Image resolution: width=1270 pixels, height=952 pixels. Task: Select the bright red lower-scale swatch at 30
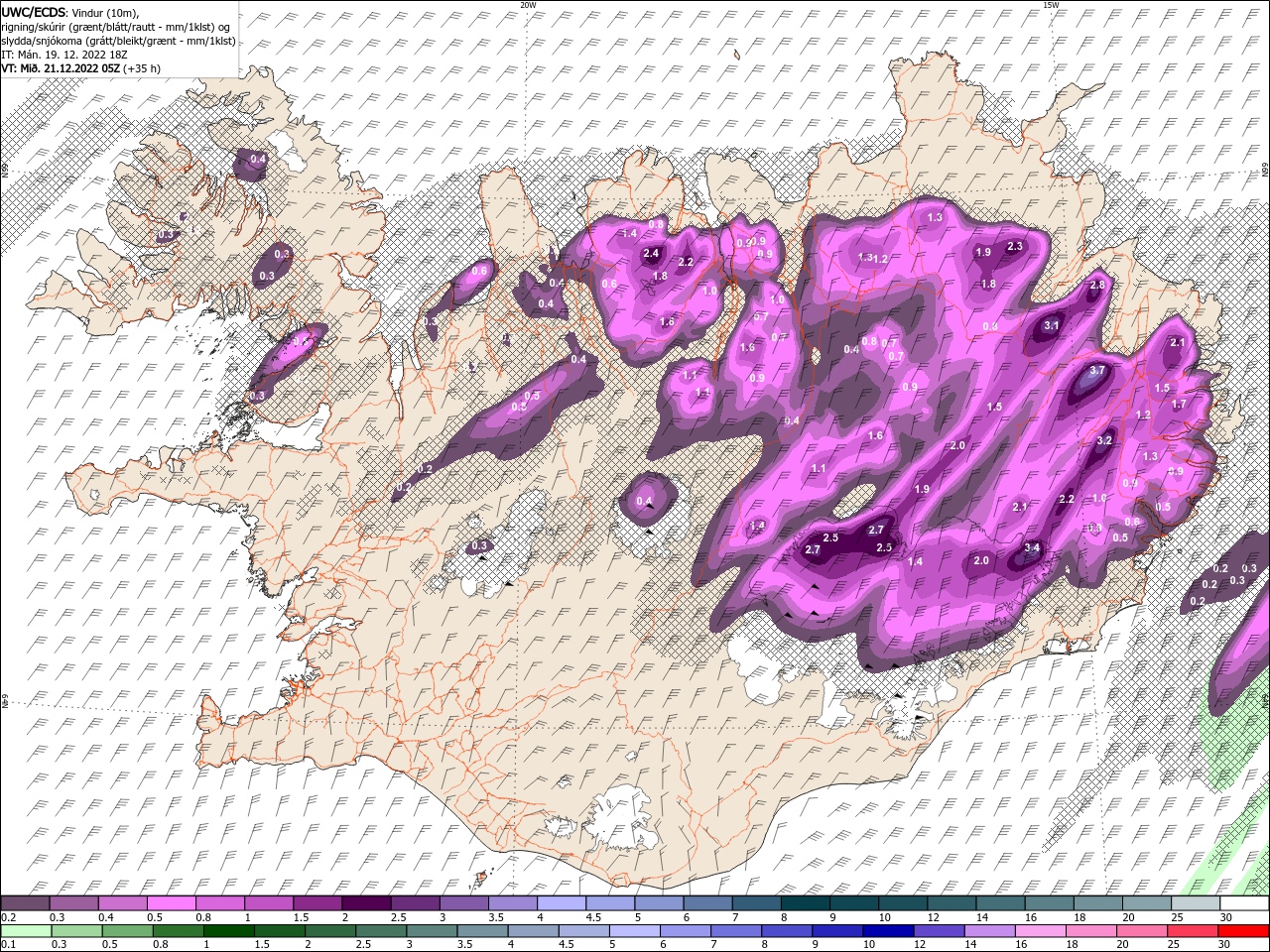pos(1242,931)
